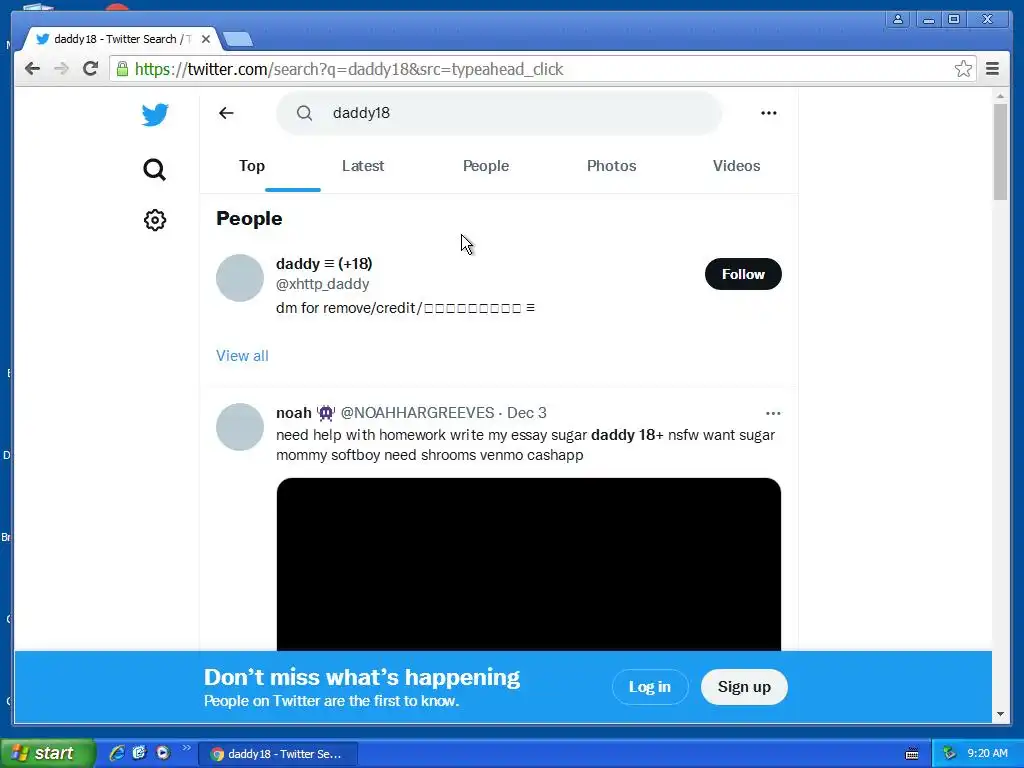Click the dm for remove/credit bio text

[x=405, y=308]
